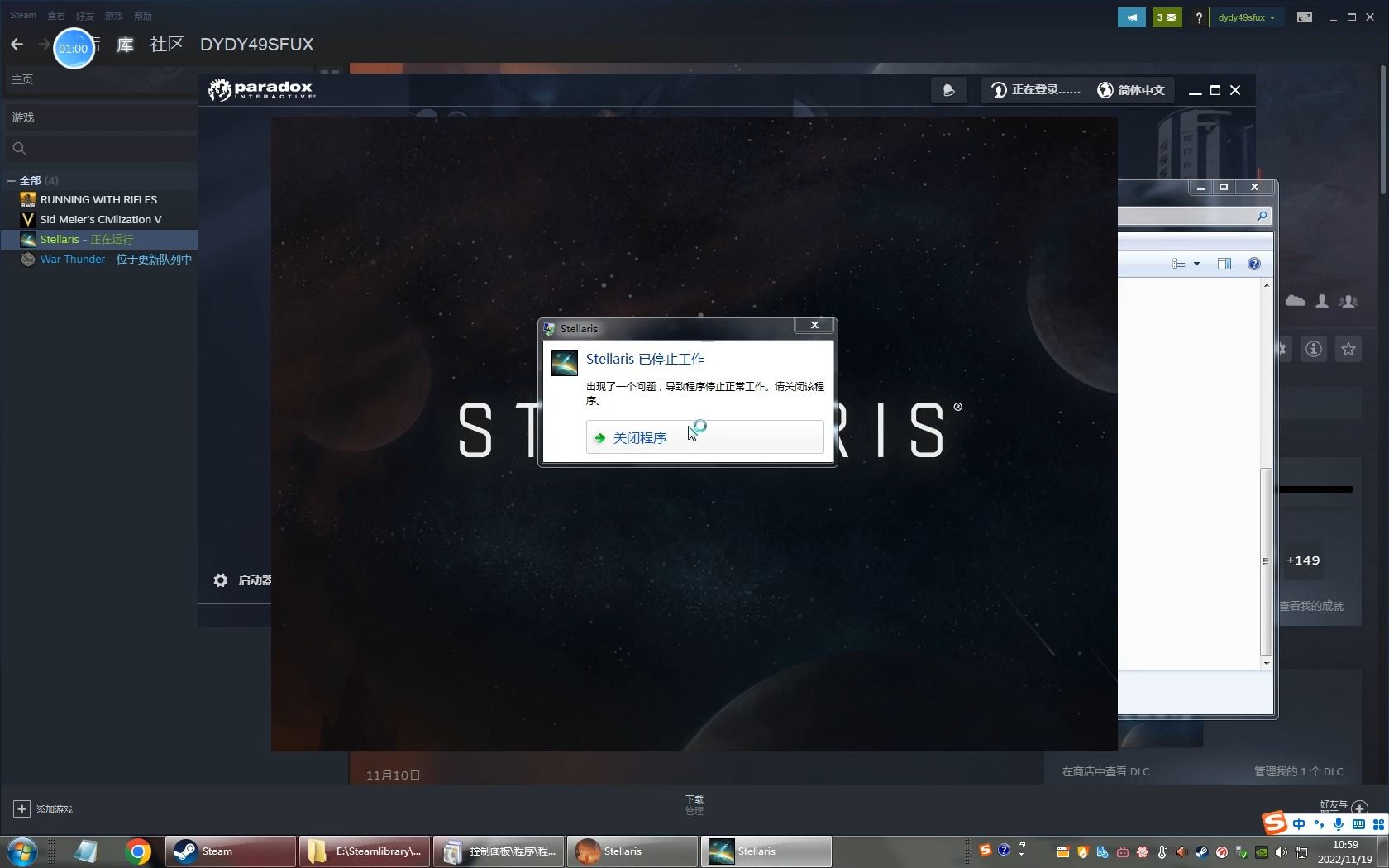Click the system volume tray icon
Viewport: 1389px width, 868px height.
1281,852
